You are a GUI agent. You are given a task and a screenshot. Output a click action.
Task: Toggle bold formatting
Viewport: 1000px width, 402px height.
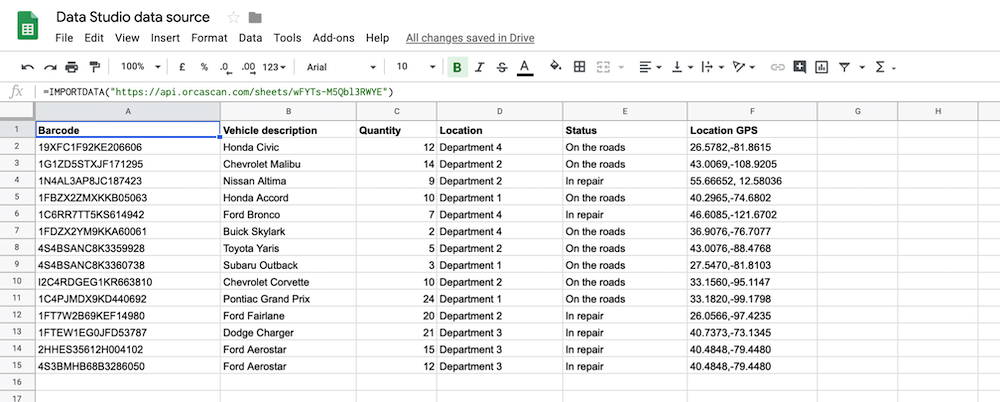457,67
